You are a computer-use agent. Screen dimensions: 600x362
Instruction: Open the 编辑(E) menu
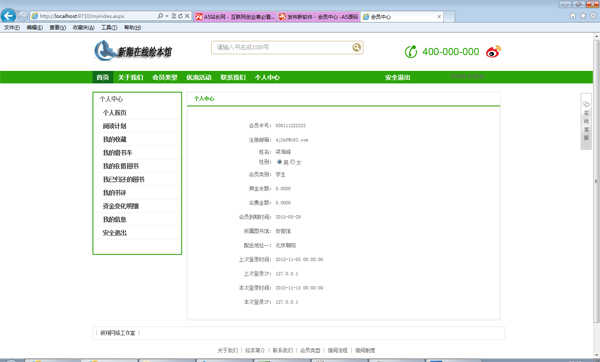coord(34,28)
